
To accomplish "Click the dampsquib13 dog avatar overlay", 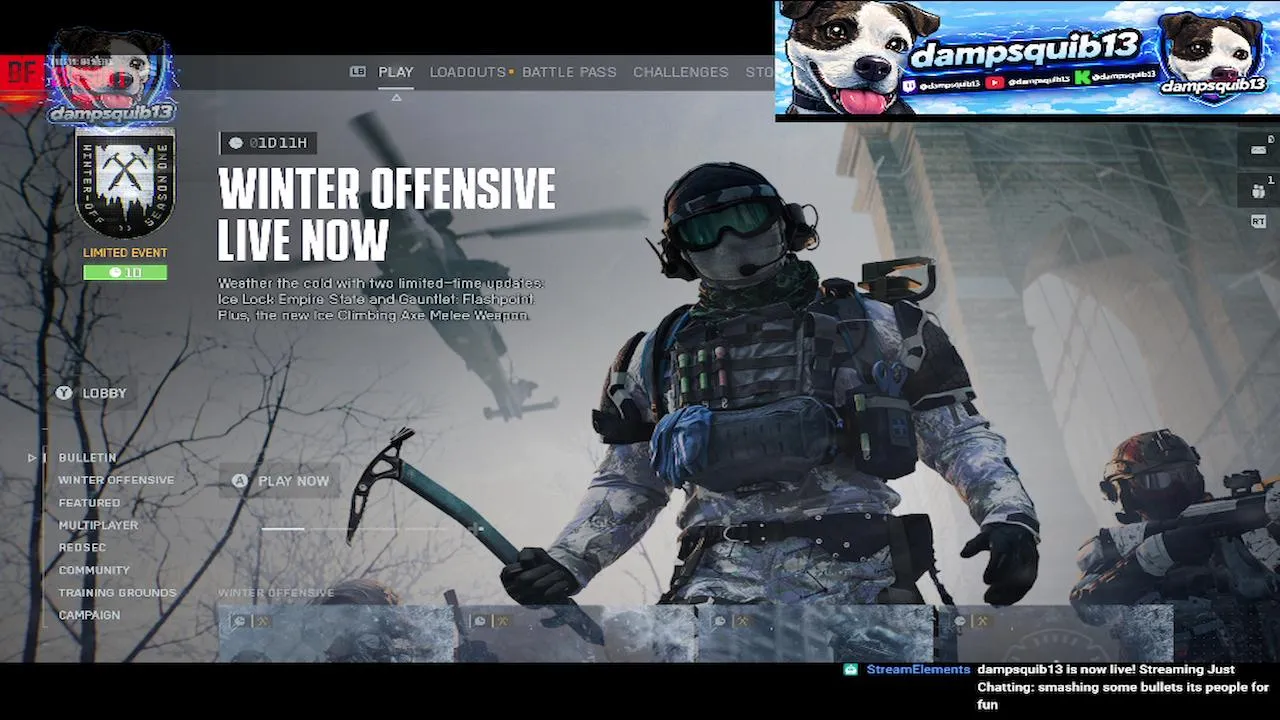I will [112, 77].
